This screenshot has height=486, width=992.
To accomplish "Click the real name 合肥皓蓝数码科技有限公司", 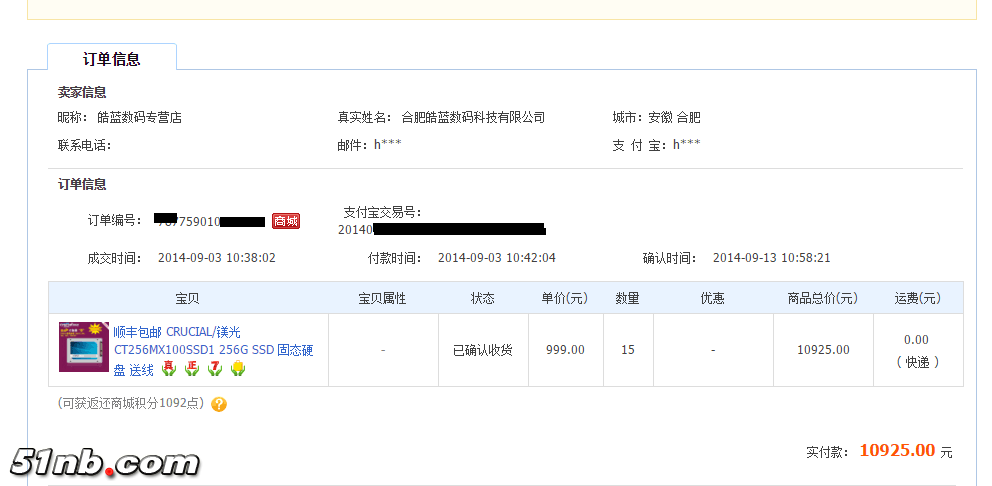I will (x=473, y=118).
